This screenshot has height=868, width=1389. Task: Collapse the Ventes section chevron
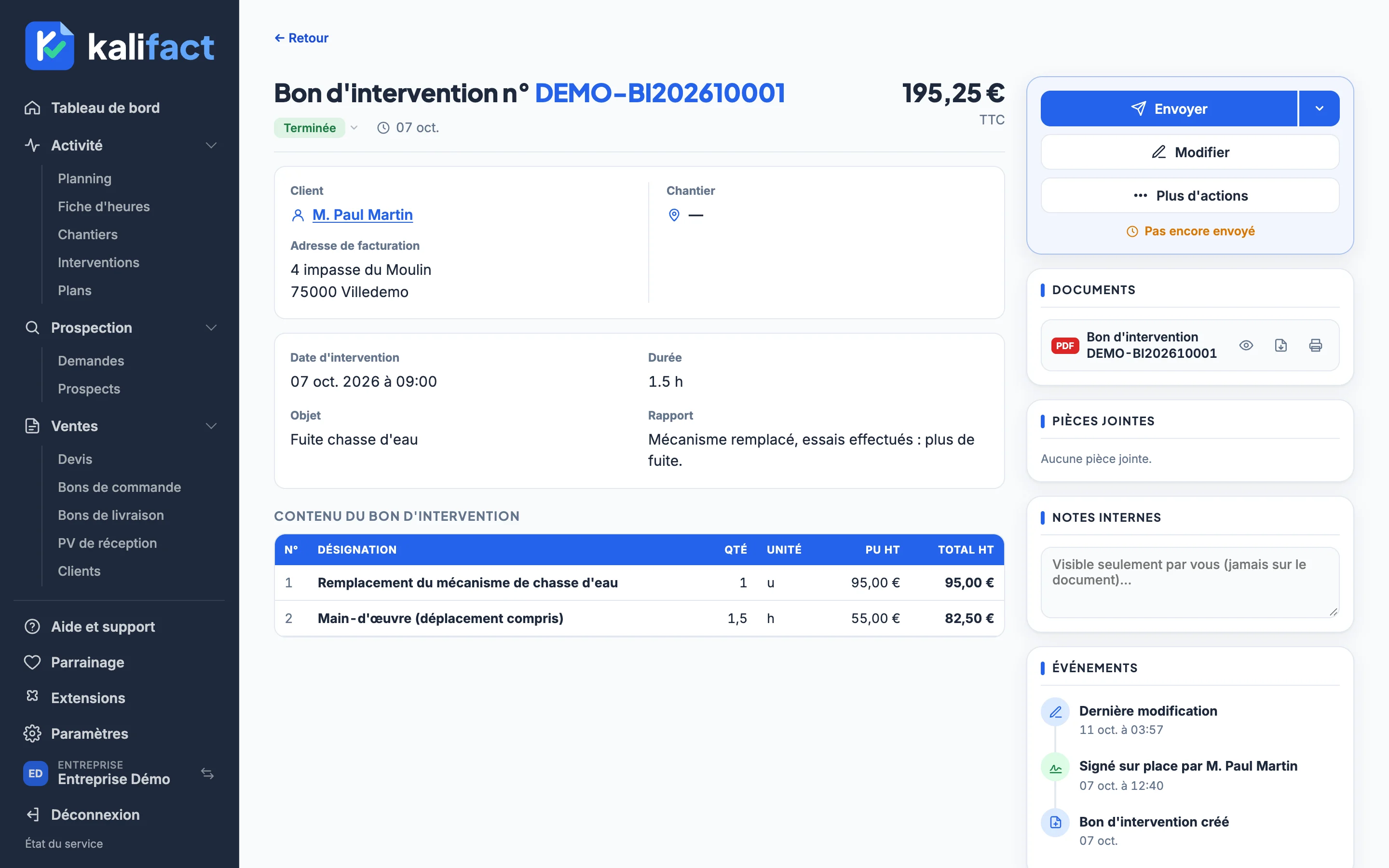coord(211,426)
